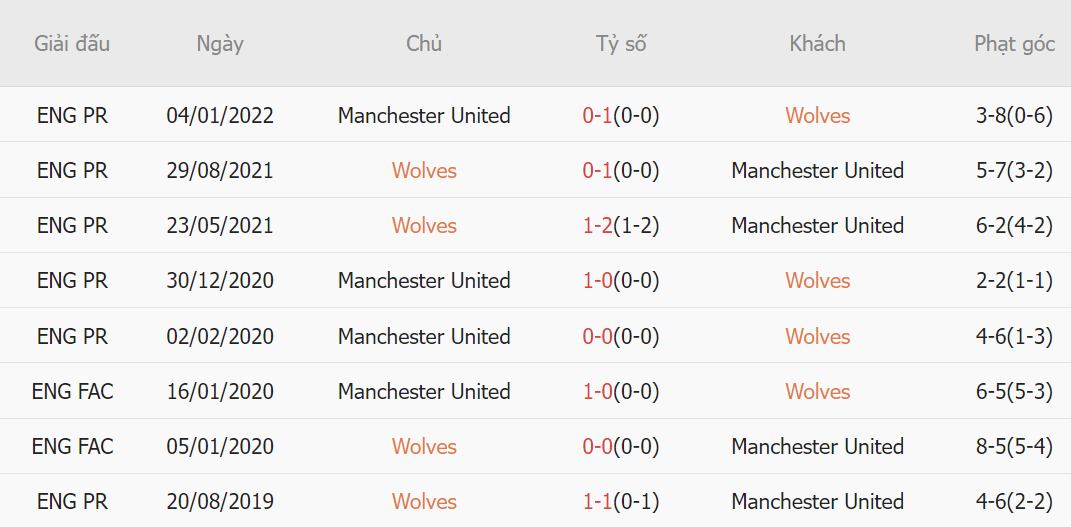This screenshot has height=527, width=1071.
Task: Click the Chủ column header
Action: pos(424,44)
